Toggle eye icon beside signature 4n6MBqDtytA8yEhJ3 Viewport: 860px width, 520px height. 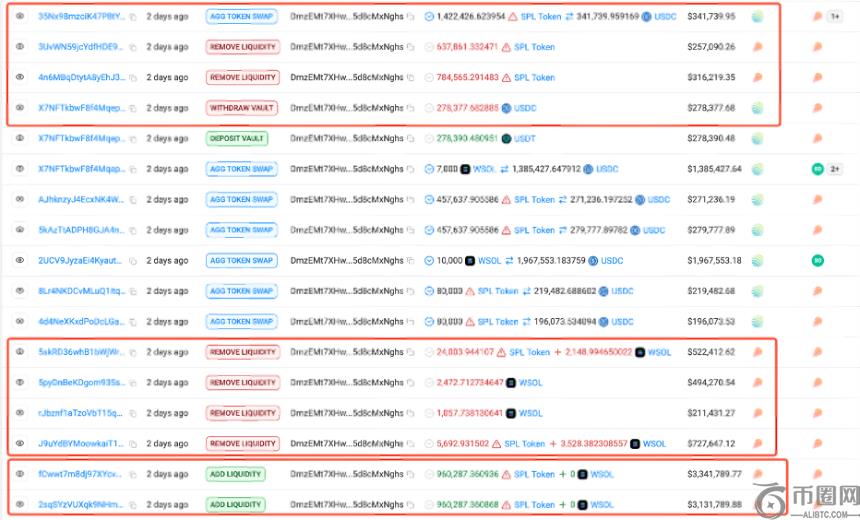tap(19, 77)
